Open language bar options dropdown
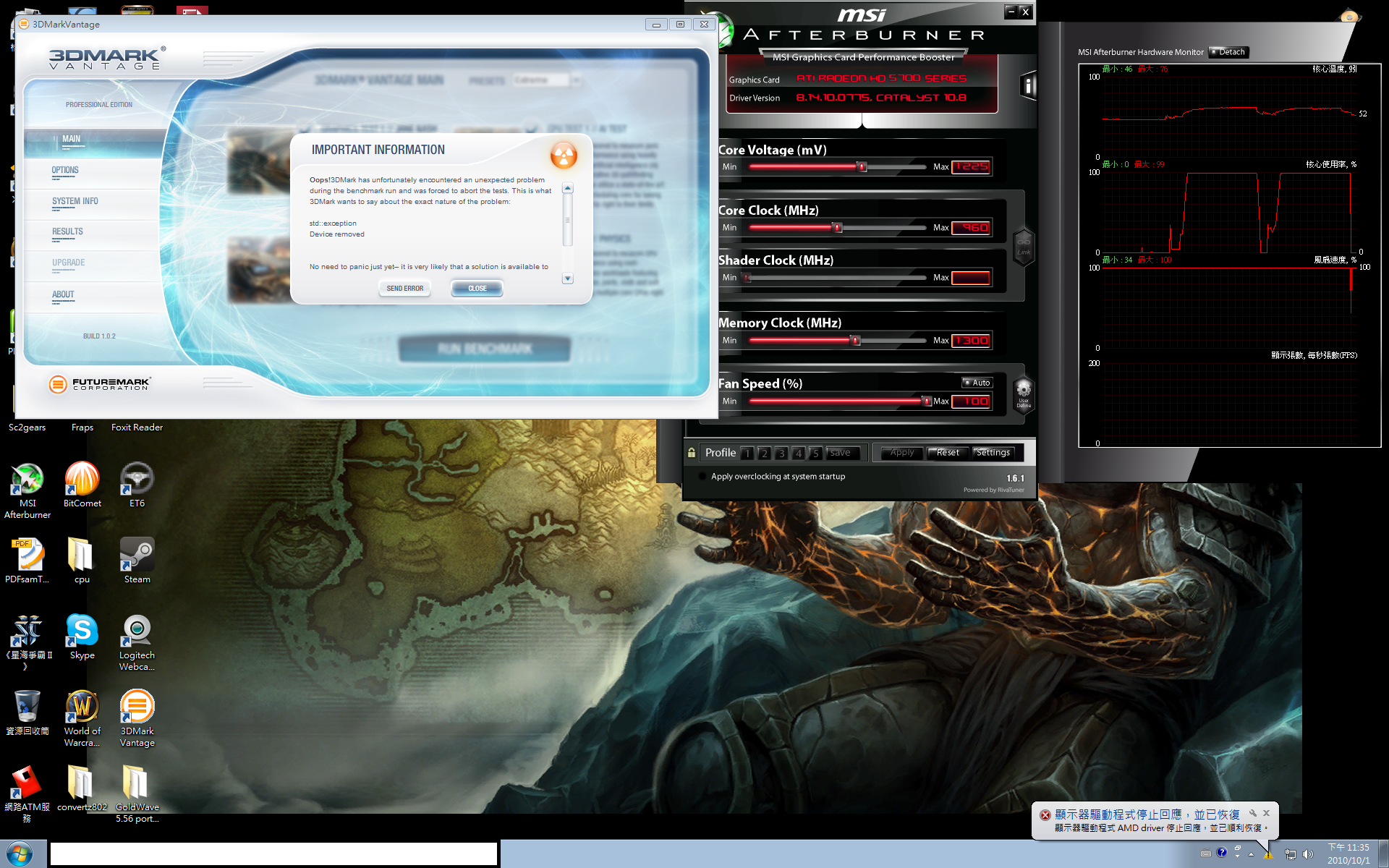The height and width of the screenshot is (868, 1389). click(1238, 857)
